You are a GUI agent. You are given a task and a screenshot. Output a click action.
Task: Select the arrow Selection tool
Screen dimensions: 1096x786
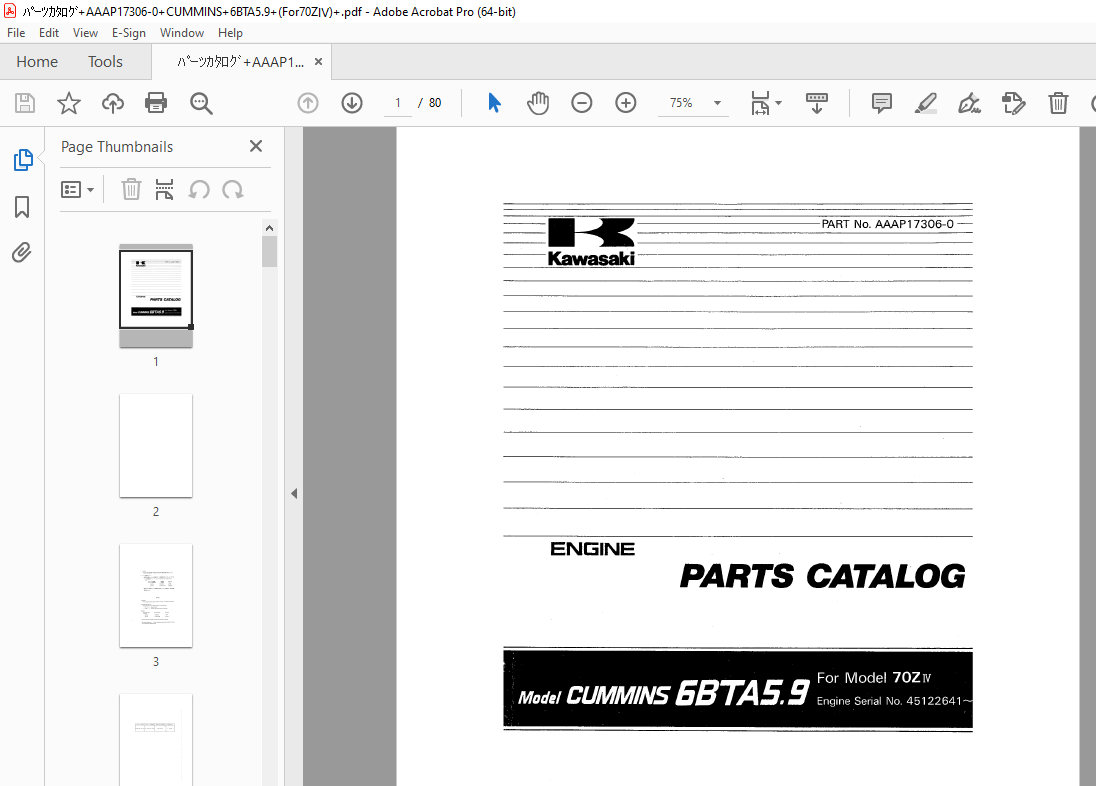click(494, 103)
